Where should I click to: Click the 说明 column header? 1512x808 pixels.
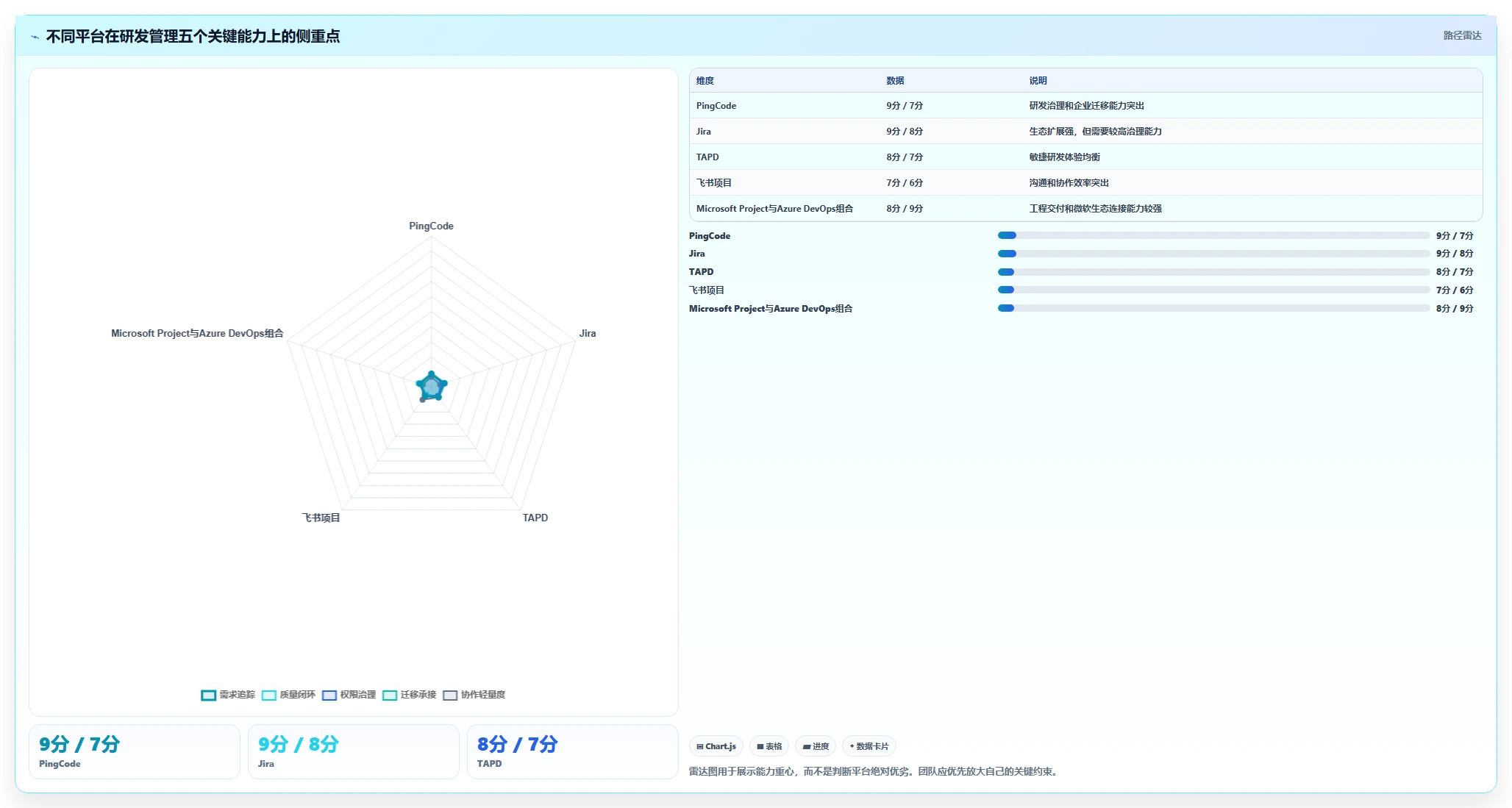coord(1038,81)
